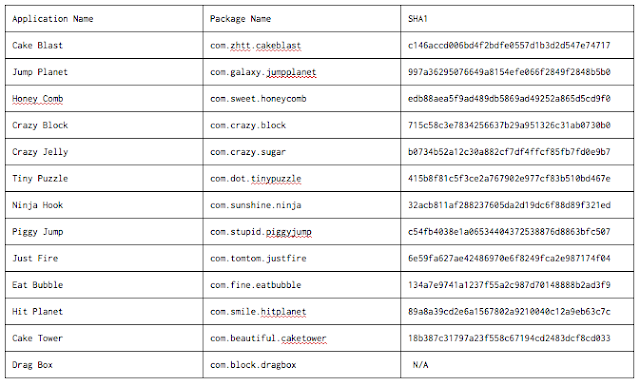The height and width of the screenshot is (386, 640).
Task: Click the com.tomtom.justfire package name
Action: coord(258,258)
